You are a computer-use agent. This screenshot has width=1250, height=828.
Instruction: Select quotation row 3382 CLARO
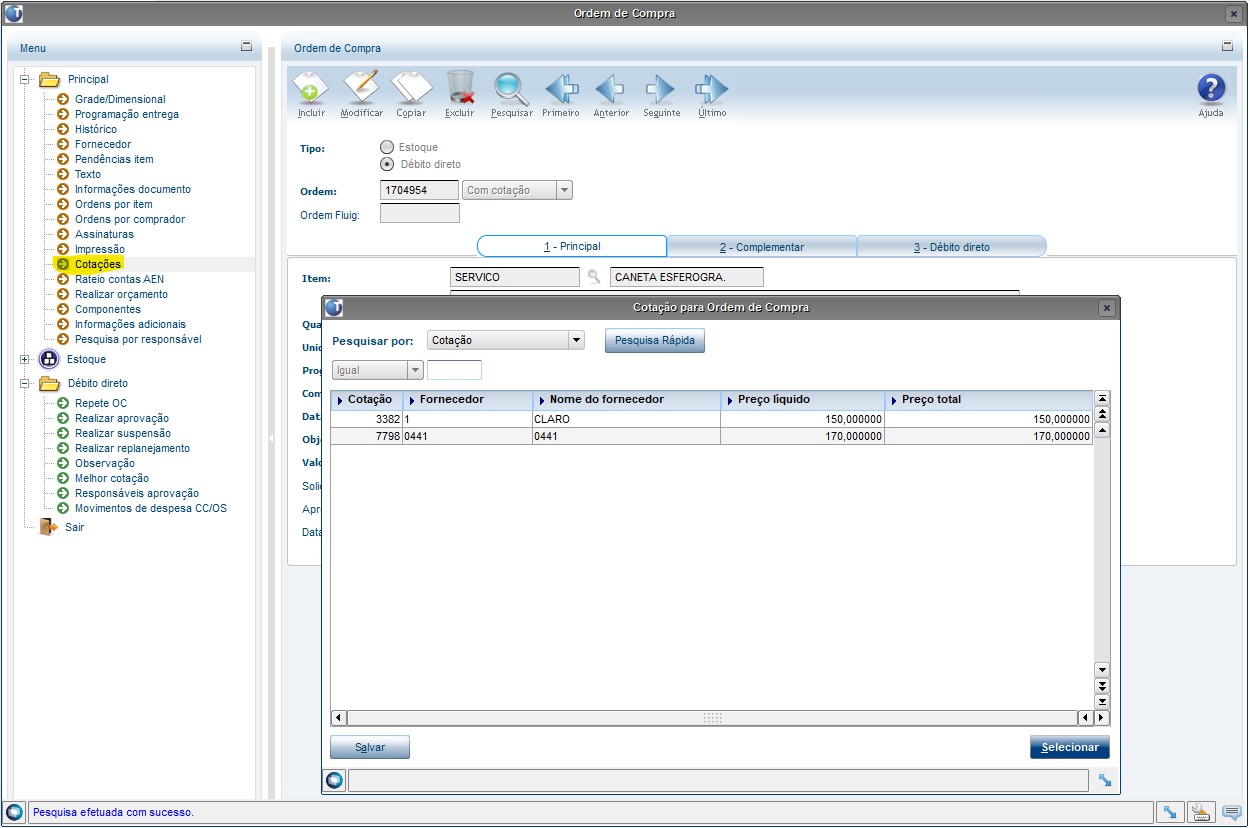712,420
